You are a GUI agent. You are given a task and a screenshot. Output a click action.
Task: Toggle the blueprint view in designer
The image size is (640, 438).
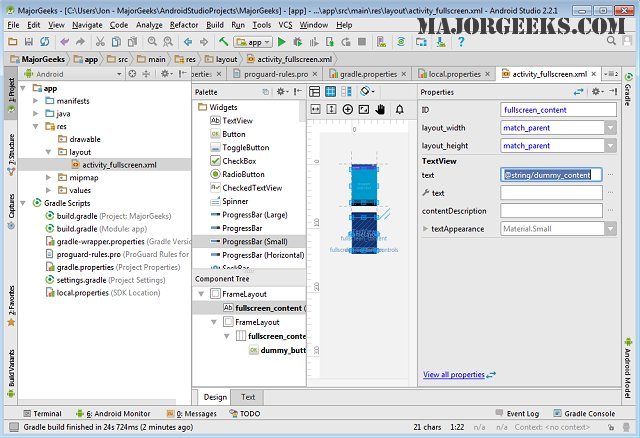tap(330, 91)
